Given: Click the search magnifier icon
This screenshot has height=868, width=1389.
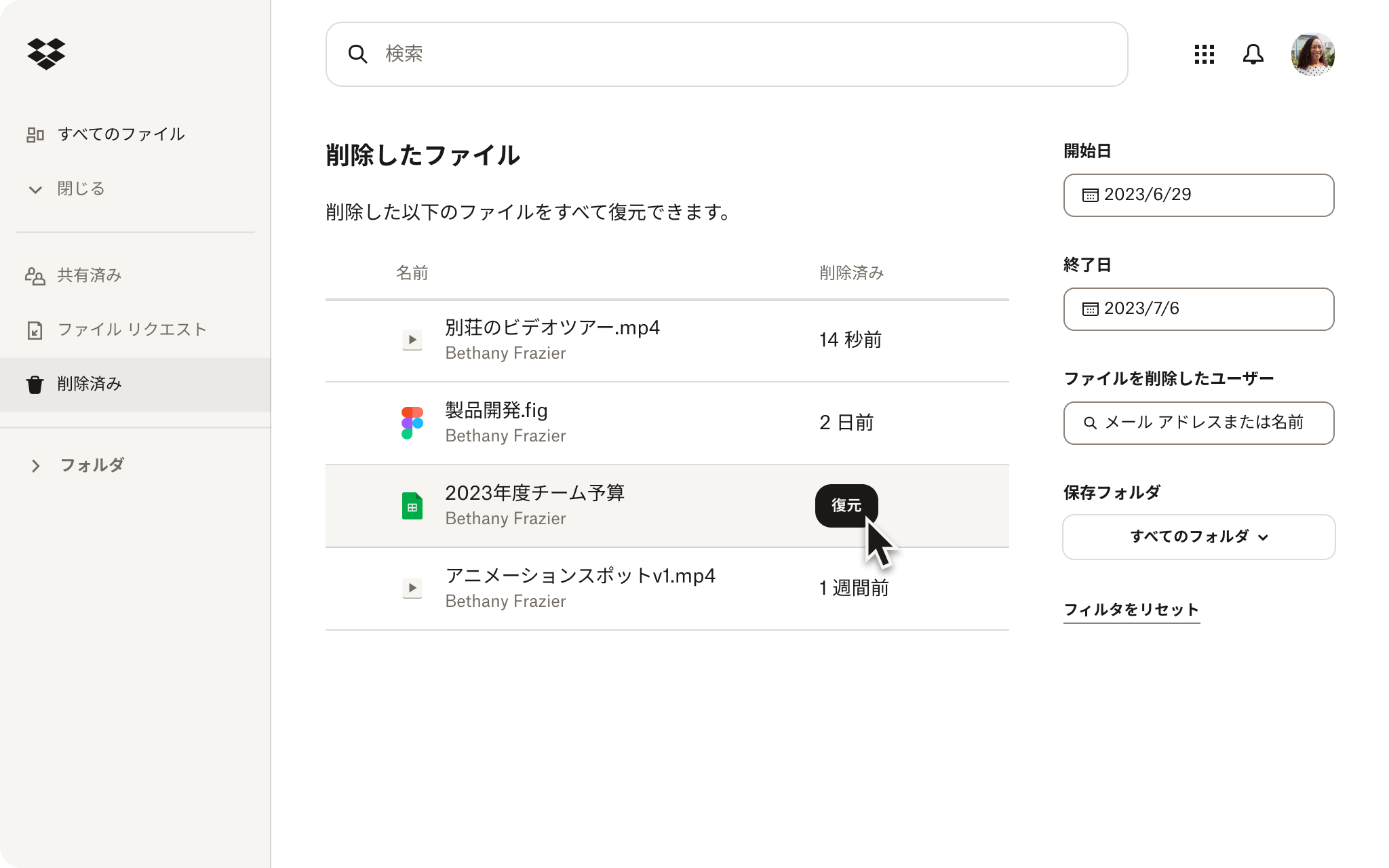Looking at the screenshot, I should [357, 54].
